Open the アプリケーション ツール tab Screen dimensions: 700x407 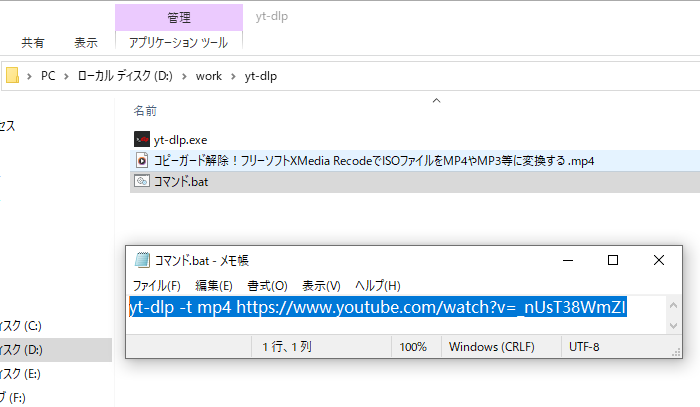(x=179, y=42)
